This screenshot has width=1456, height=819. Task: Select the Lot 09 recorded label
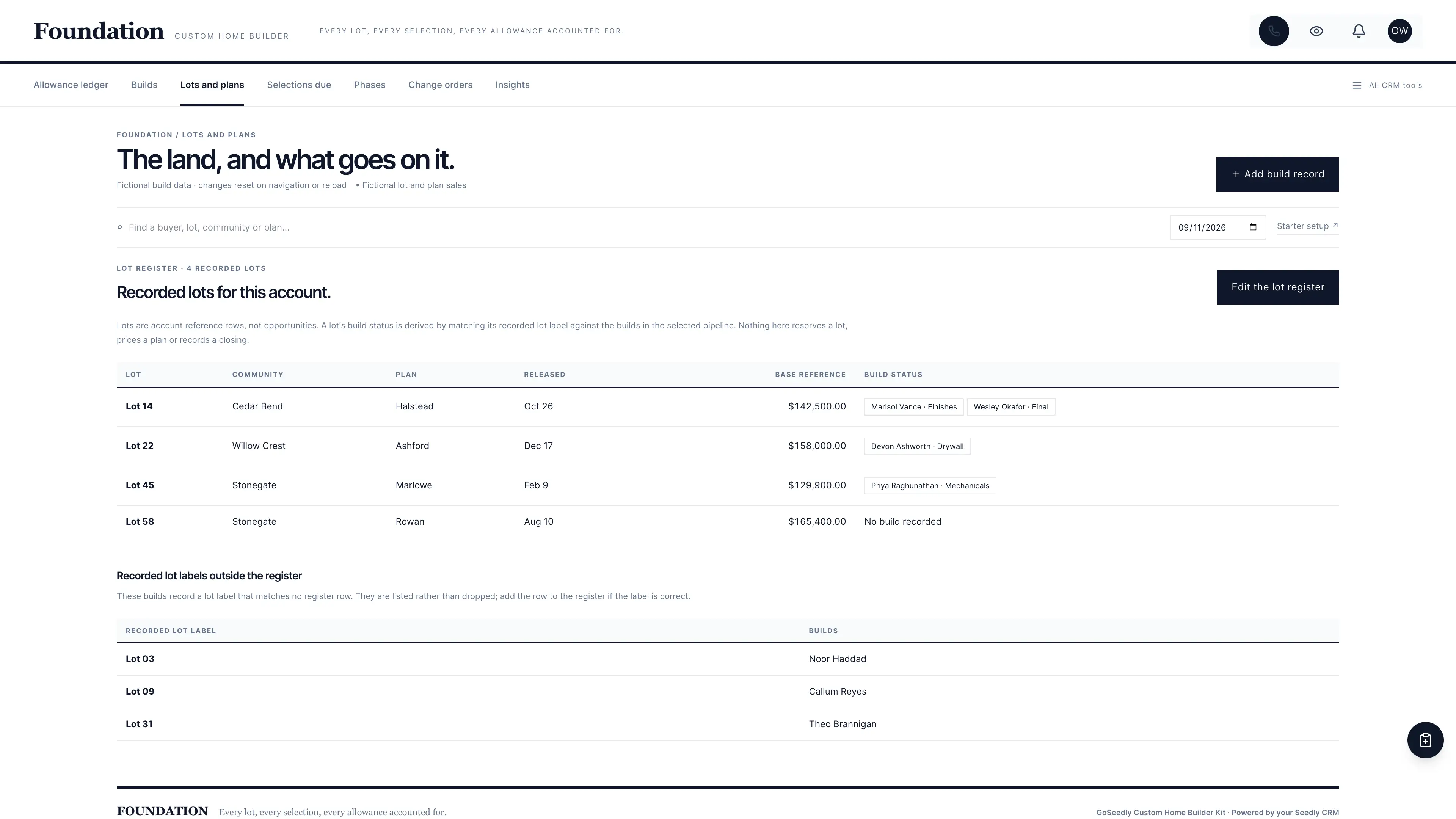(140, 692)
